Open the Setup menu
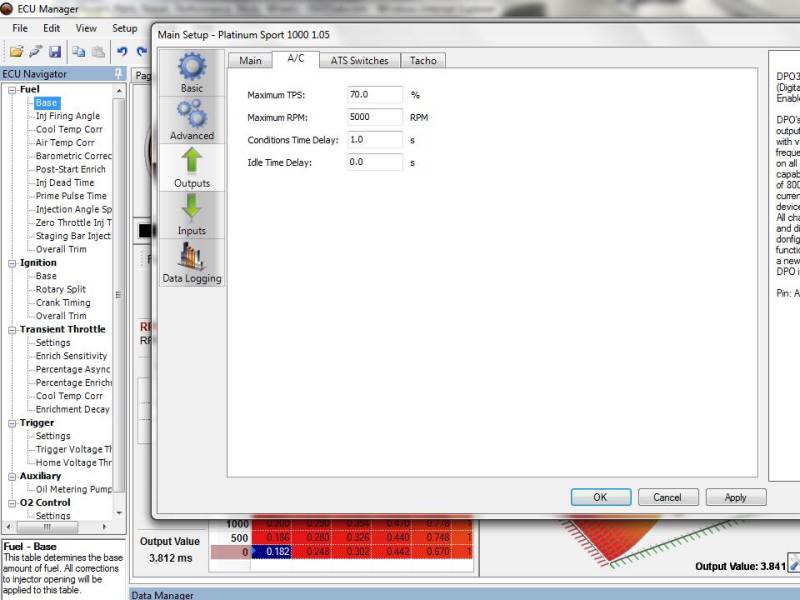Image resolution: width=800 pixels, height=600 pixels. pos(124,28)
